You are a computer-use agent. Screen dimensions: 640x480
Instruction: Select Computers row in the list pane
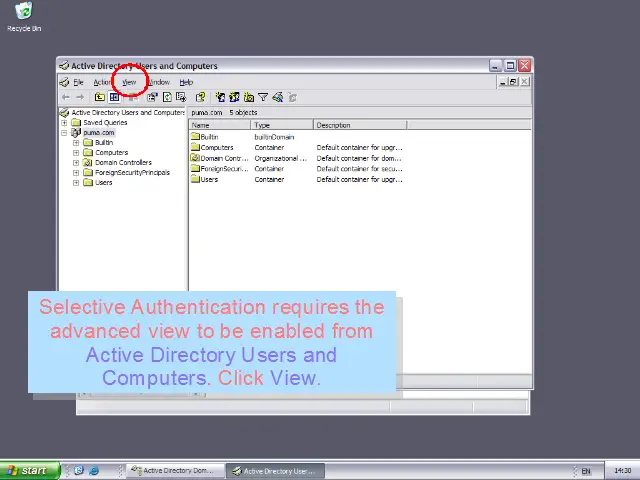pyautogui.click(x=217, y=148)
